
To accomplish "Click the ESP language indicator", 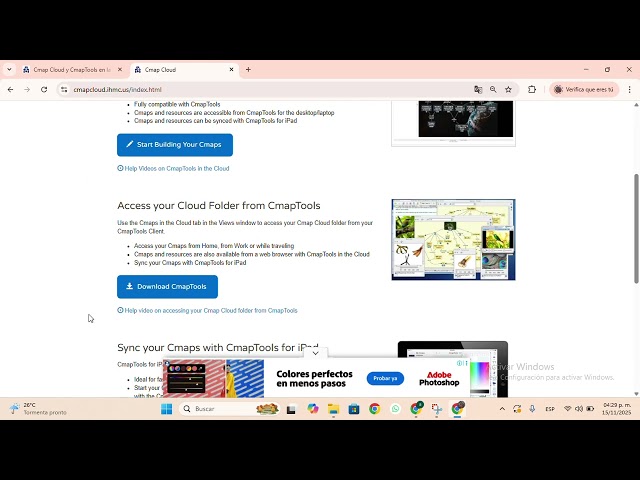I will (550, 409).
